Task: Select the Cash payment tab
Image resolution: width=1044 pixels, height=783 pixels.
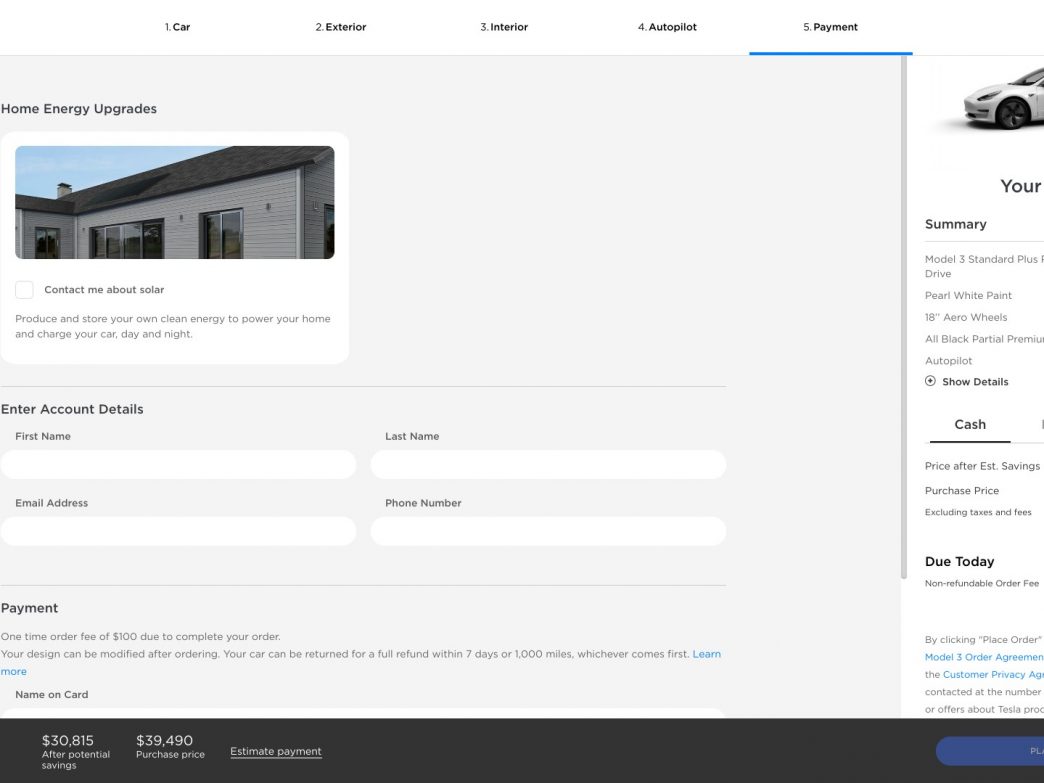Action: pos(970,425)
